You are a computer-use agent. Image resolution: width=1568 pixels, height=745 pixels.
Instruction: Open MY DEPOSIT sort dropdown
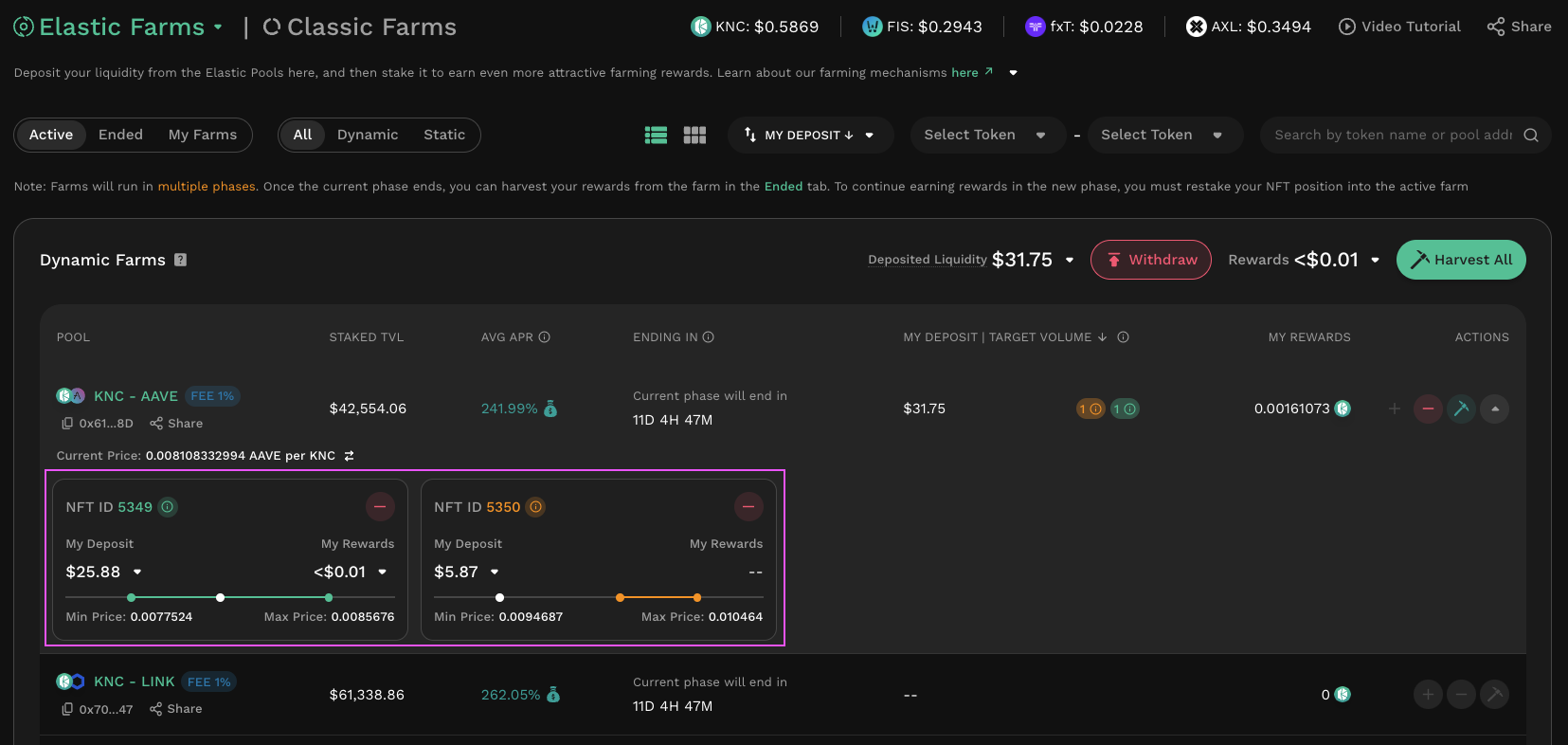click(810, 135)
